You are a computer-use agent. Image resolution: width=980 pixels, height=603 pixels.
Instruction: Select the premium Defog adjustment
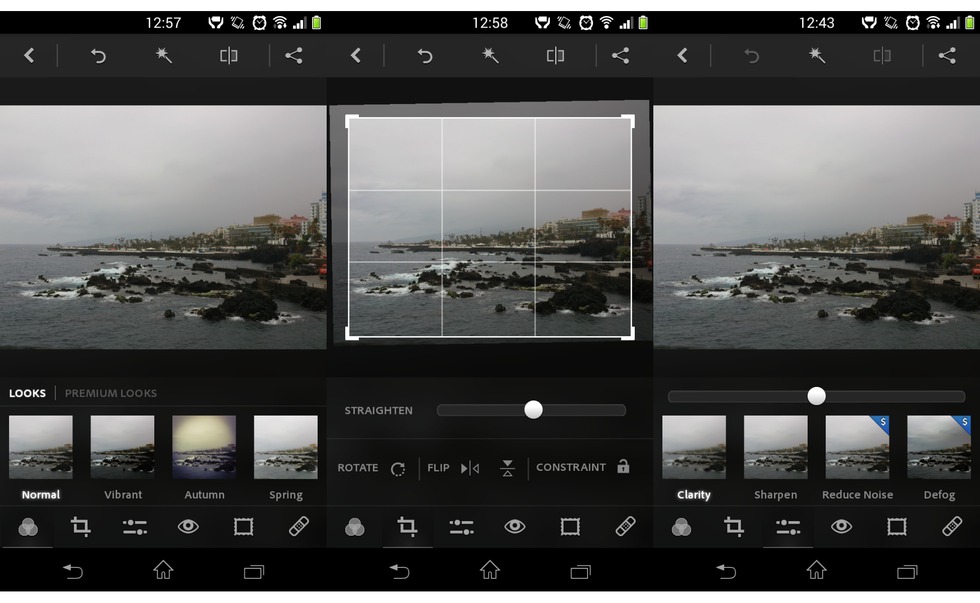939,458
